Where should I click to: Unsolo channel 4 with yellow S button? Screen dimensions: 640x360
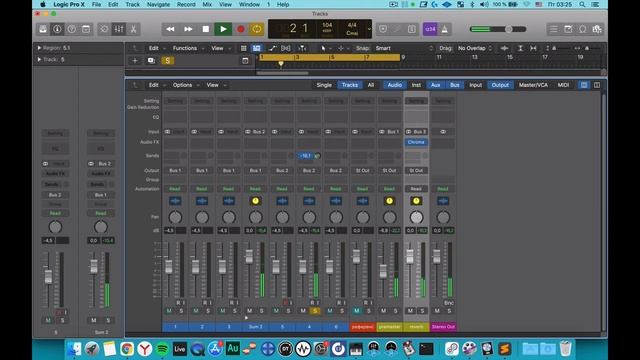(315, 311)
